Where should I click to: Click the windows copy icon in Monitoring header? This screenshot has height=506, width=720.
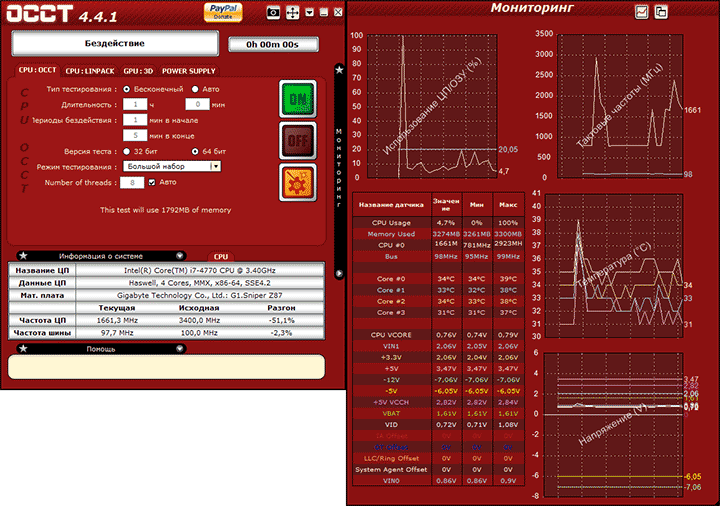pos(661,12)
